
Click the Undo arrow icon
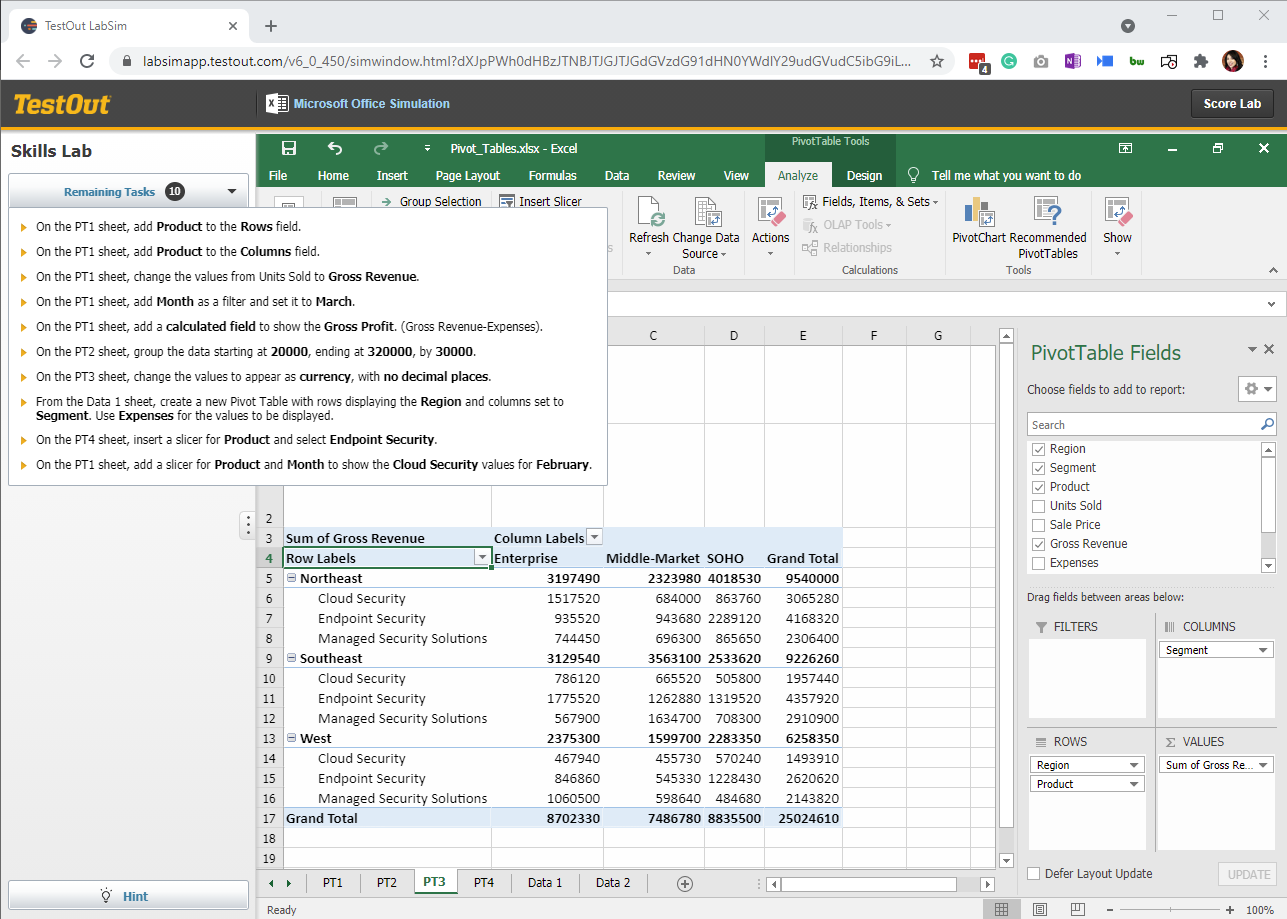[335, 148]
